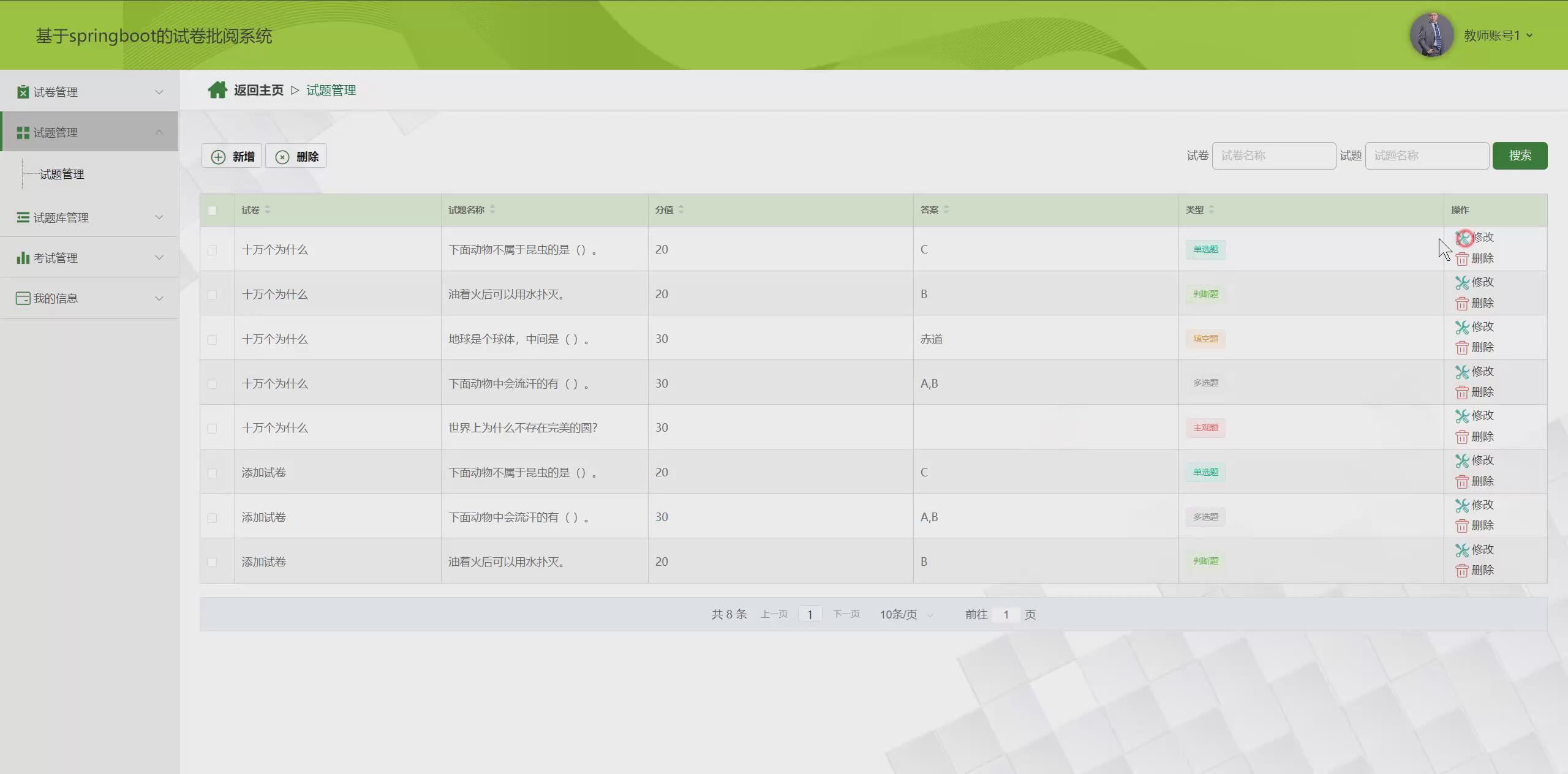Image resolution: width=1568 pixels, height=774 pixels.
Task: Click trash icon for 世界上为什么不存在完美的圆 row
Action: (1462, 437)
